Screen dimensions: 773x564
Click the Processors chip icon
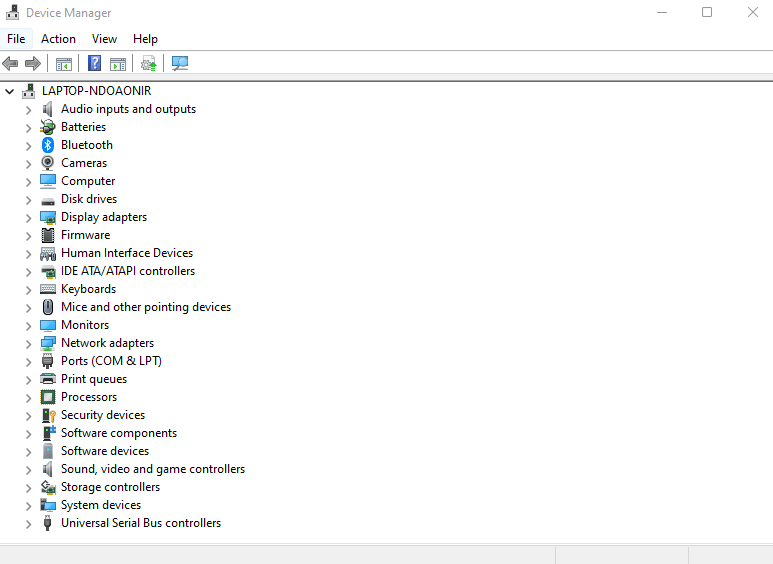tap(48, 397)
